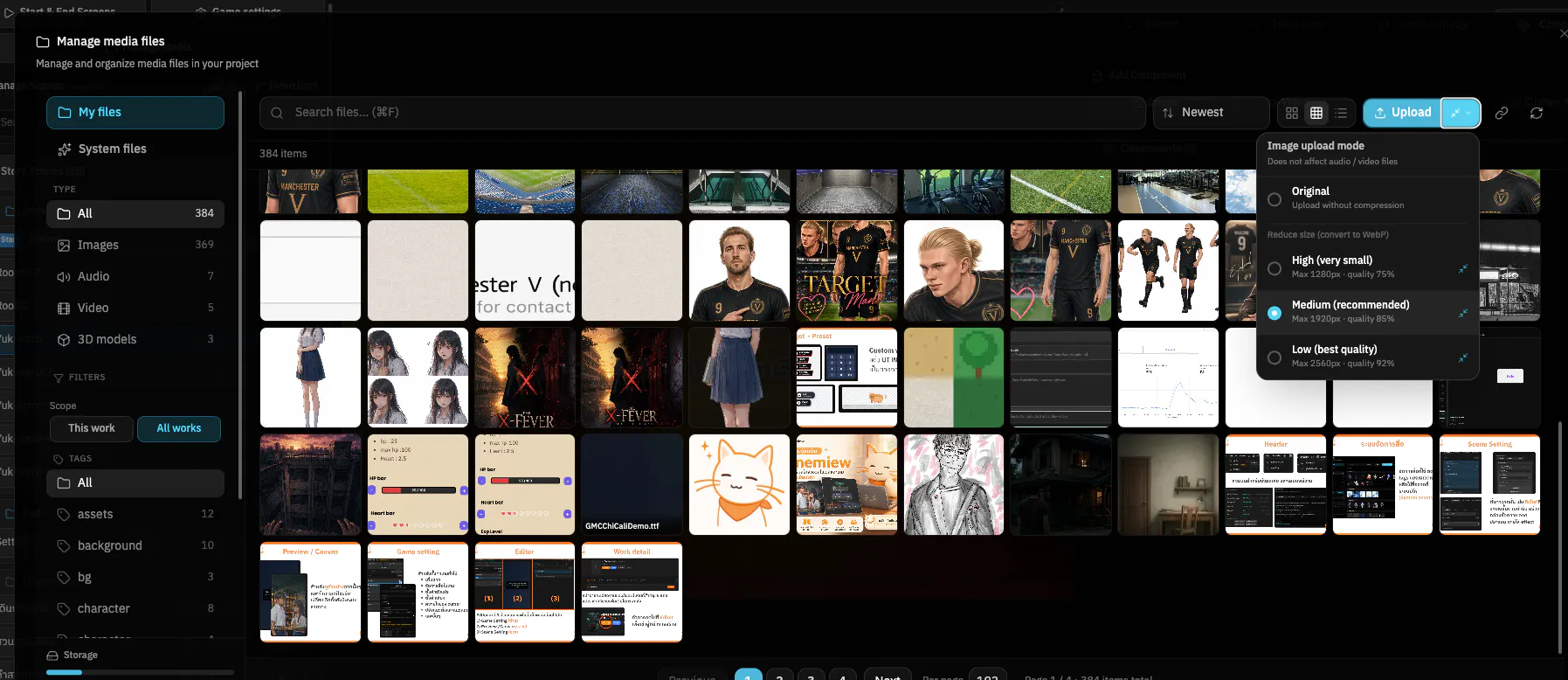Click the link icon next to Upload
The width and height of the screenshot is (1568, 680).
coord(1502,113)
